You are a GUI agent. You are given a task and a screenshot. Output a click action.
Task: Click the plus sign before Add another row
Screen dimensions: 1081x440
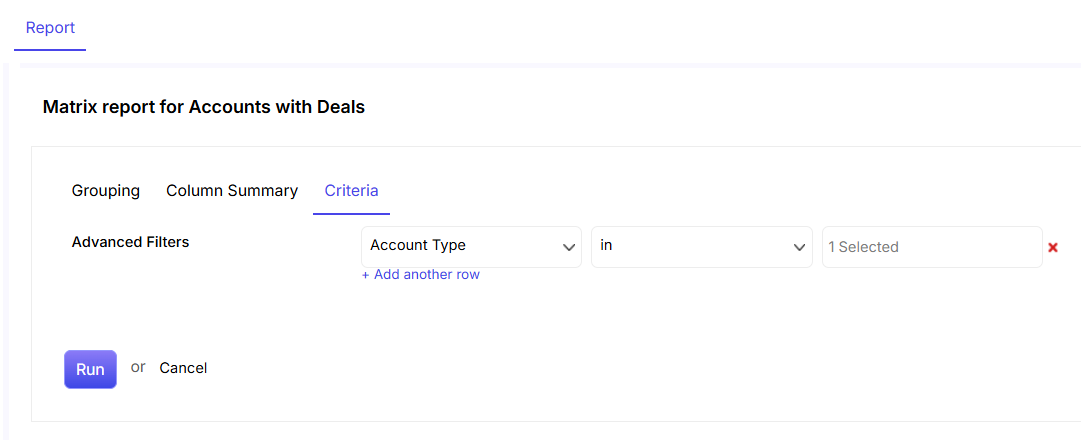coord(365,274)
